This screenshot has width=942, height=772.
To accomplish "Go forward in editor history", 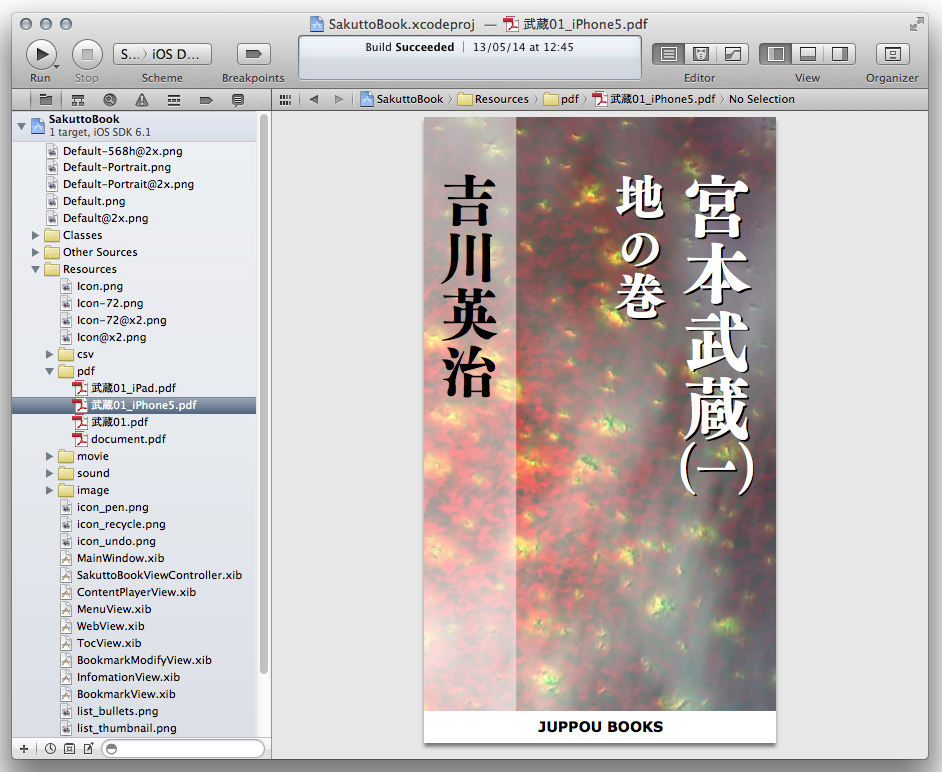I will (339, 99).
